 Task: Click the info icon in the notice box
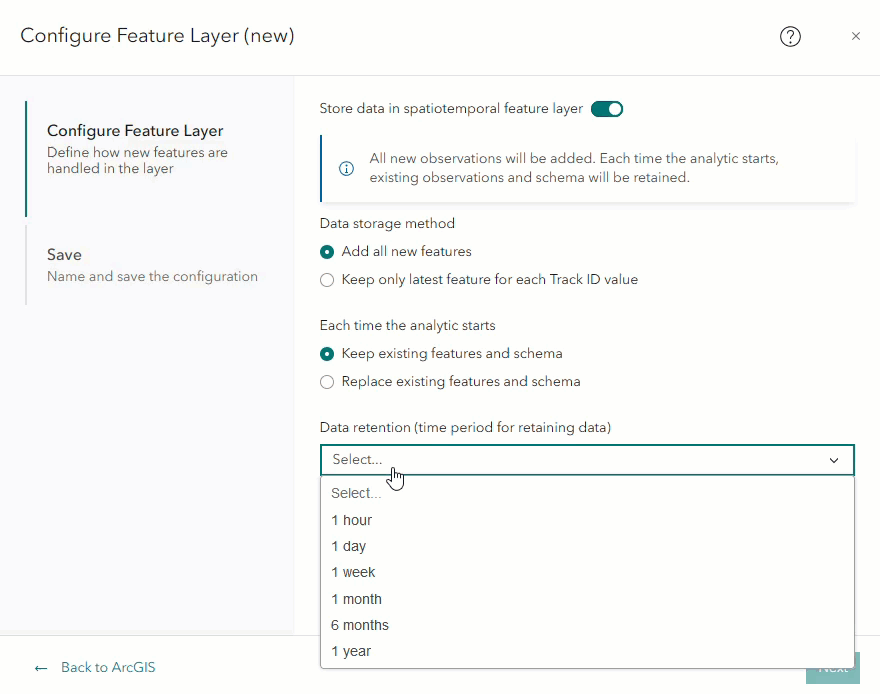pyautogui.click(x=346, y=168)
